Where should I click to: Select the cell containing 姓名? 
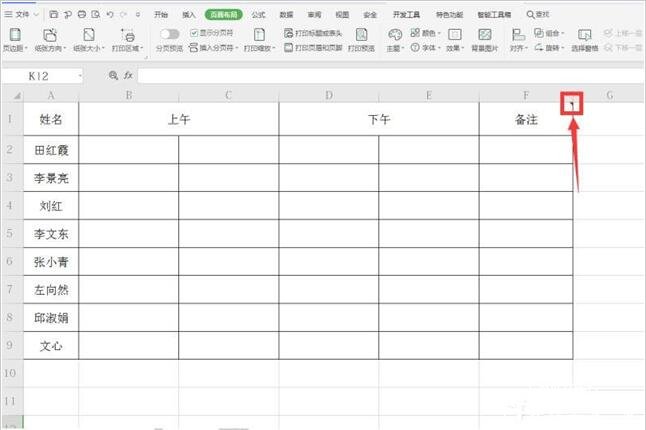point(51,119)
